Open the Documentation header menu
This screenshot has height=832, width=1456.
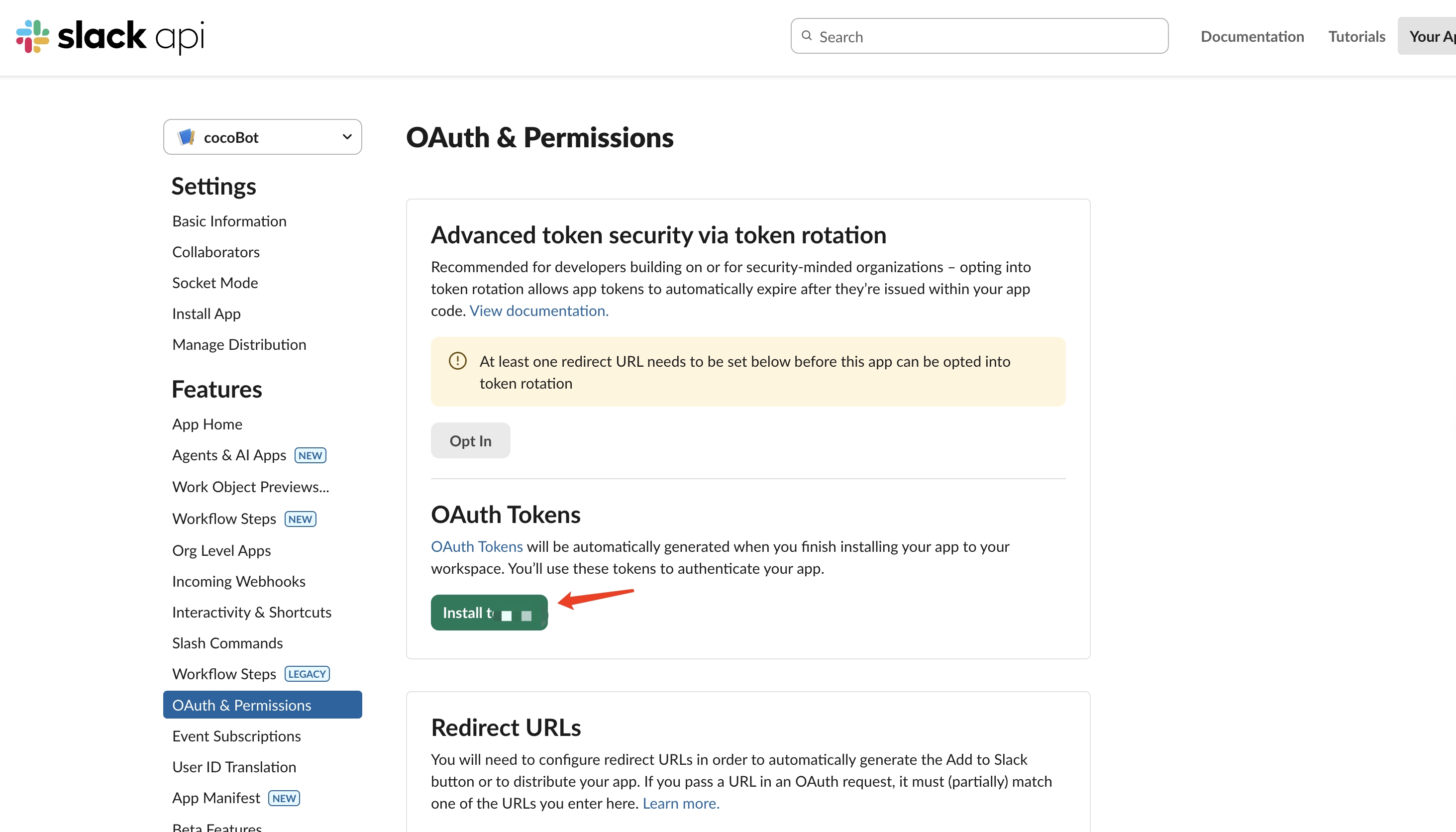1251,36
